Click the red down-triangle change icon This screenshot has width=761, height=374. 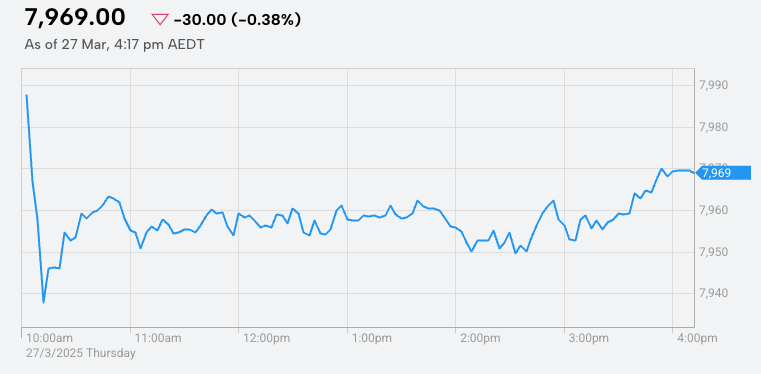pyautogui.click(x=160, y=20)
